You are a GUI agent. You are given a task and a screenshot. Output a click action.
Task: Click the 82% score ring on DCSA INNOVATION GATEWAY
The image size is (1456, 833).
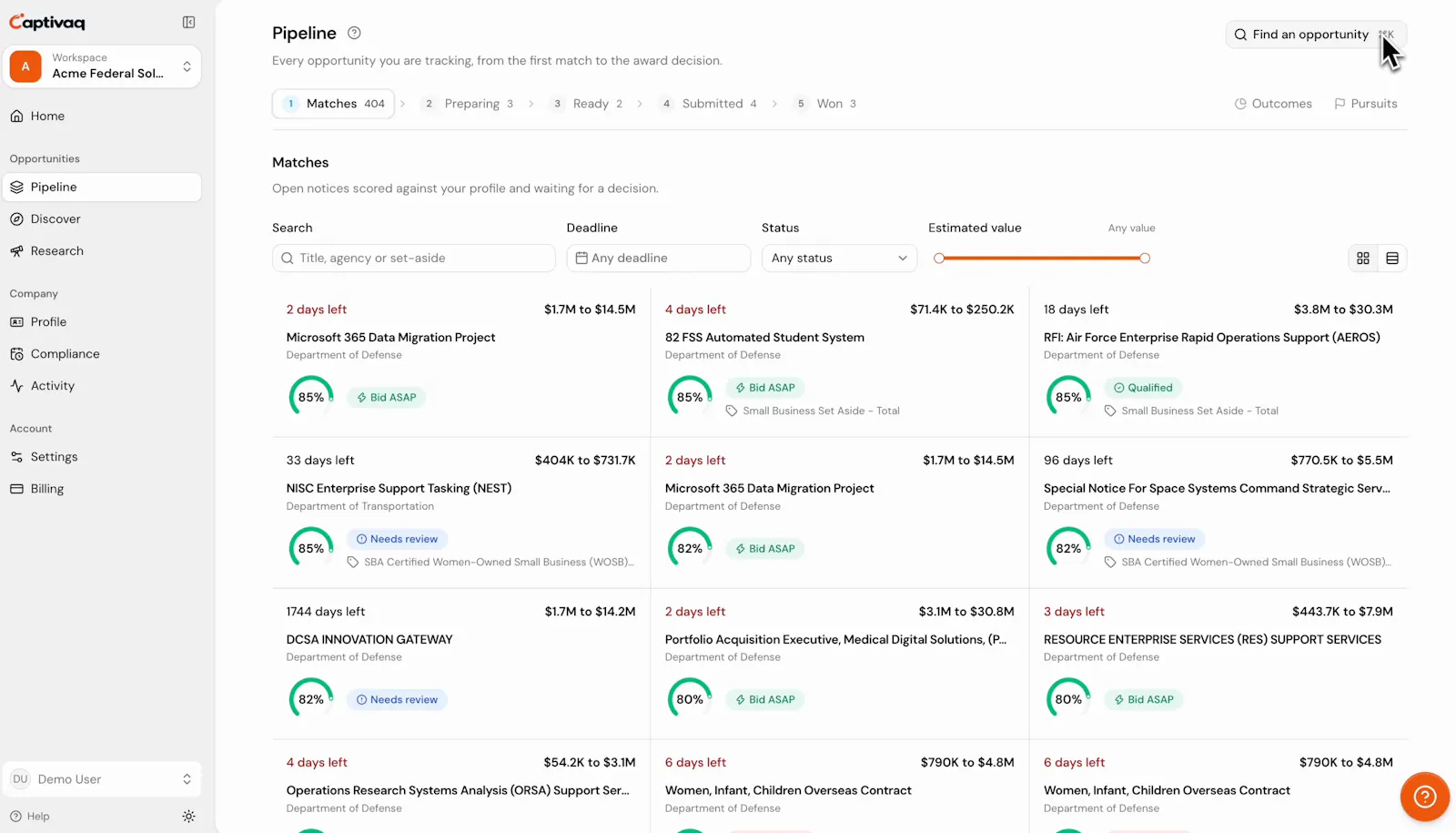point(310,700)
